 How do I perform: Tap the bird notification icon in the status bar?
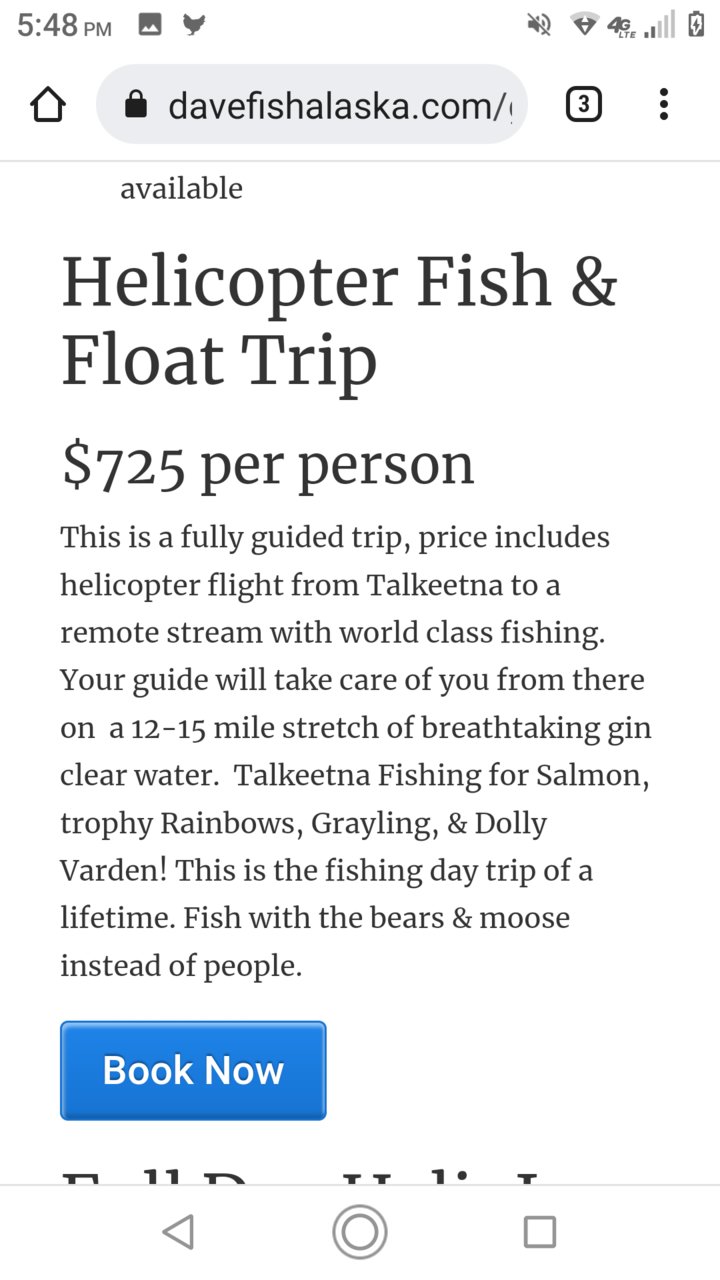(194, 26)
